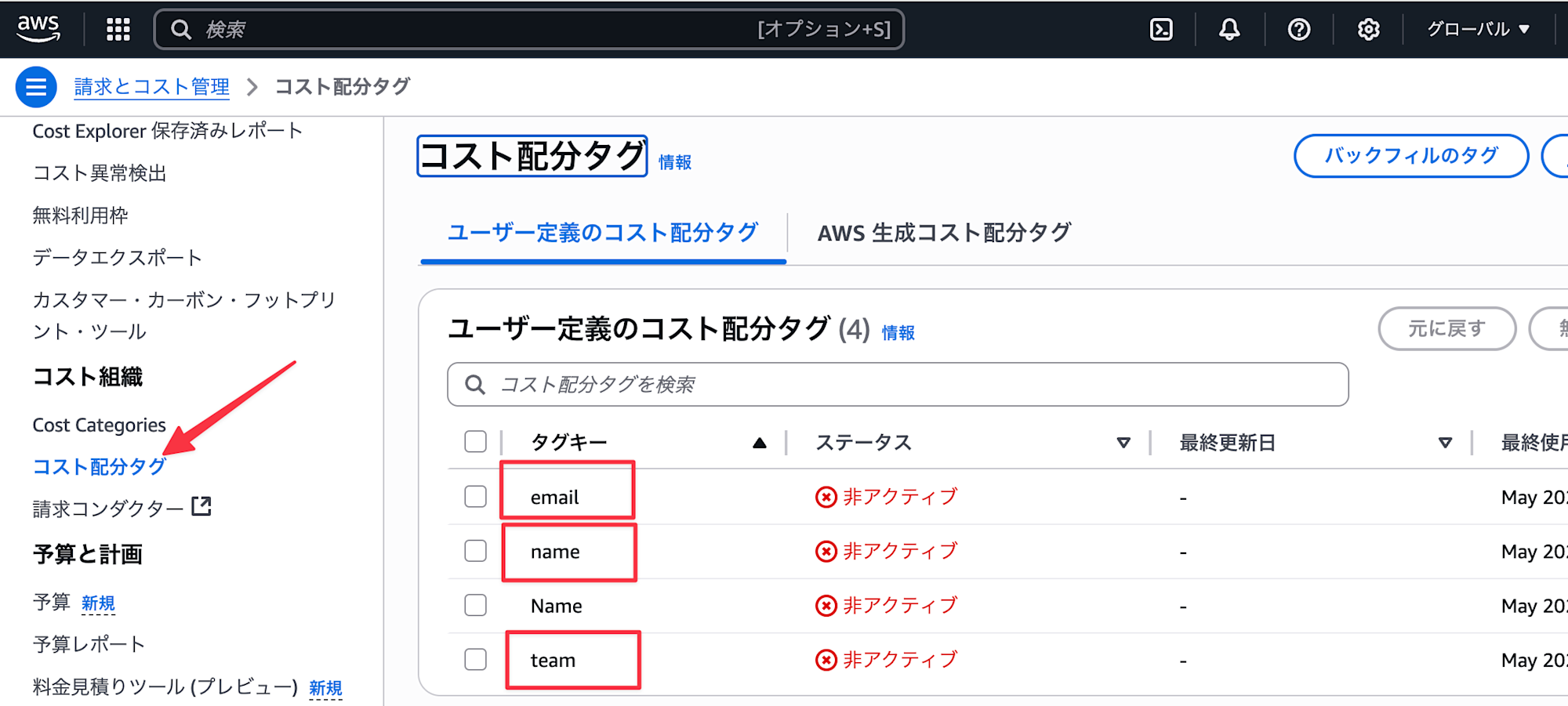The width and height of the screenshot is (1568, 706).
Task: Launch CloudShell from the top bar
Action: click(1161, 30)
